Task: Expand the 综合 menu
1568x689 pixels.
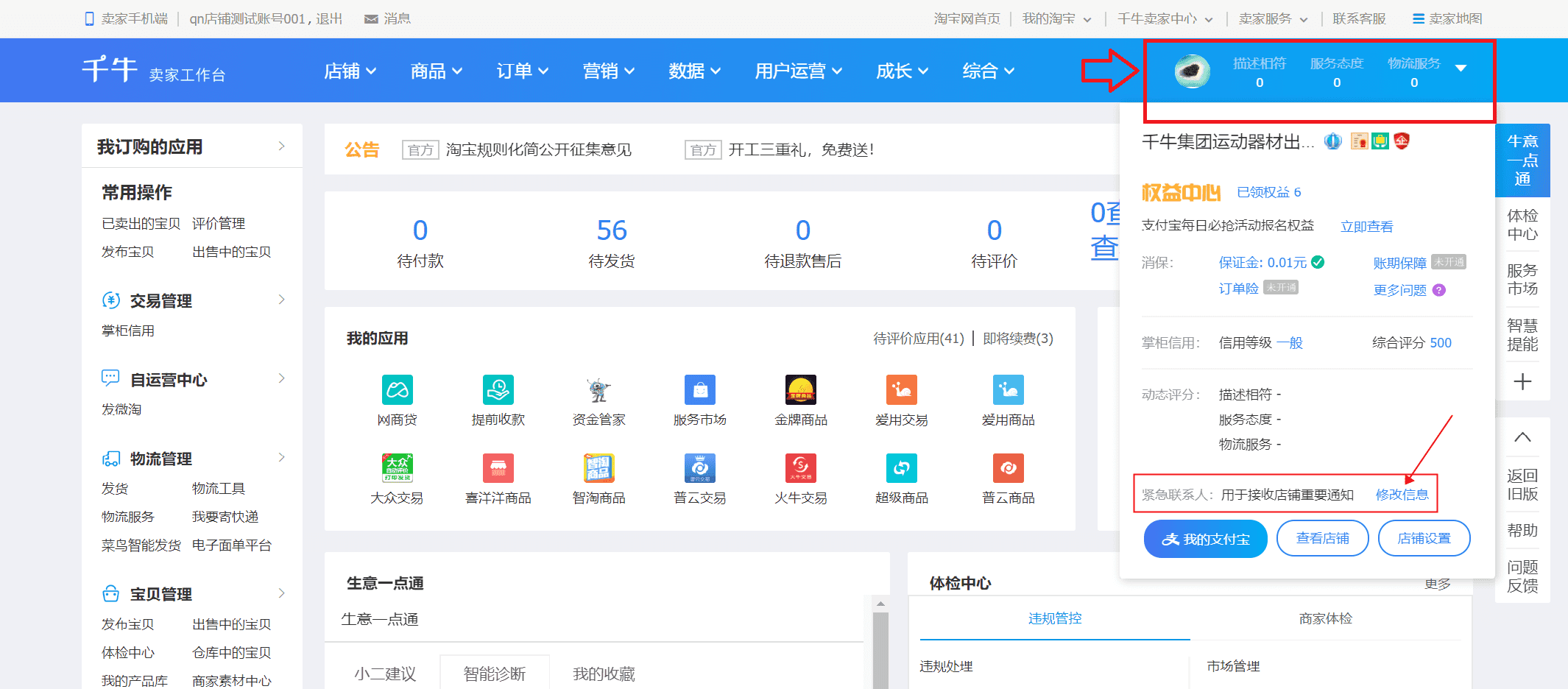Action: point(989,71)
